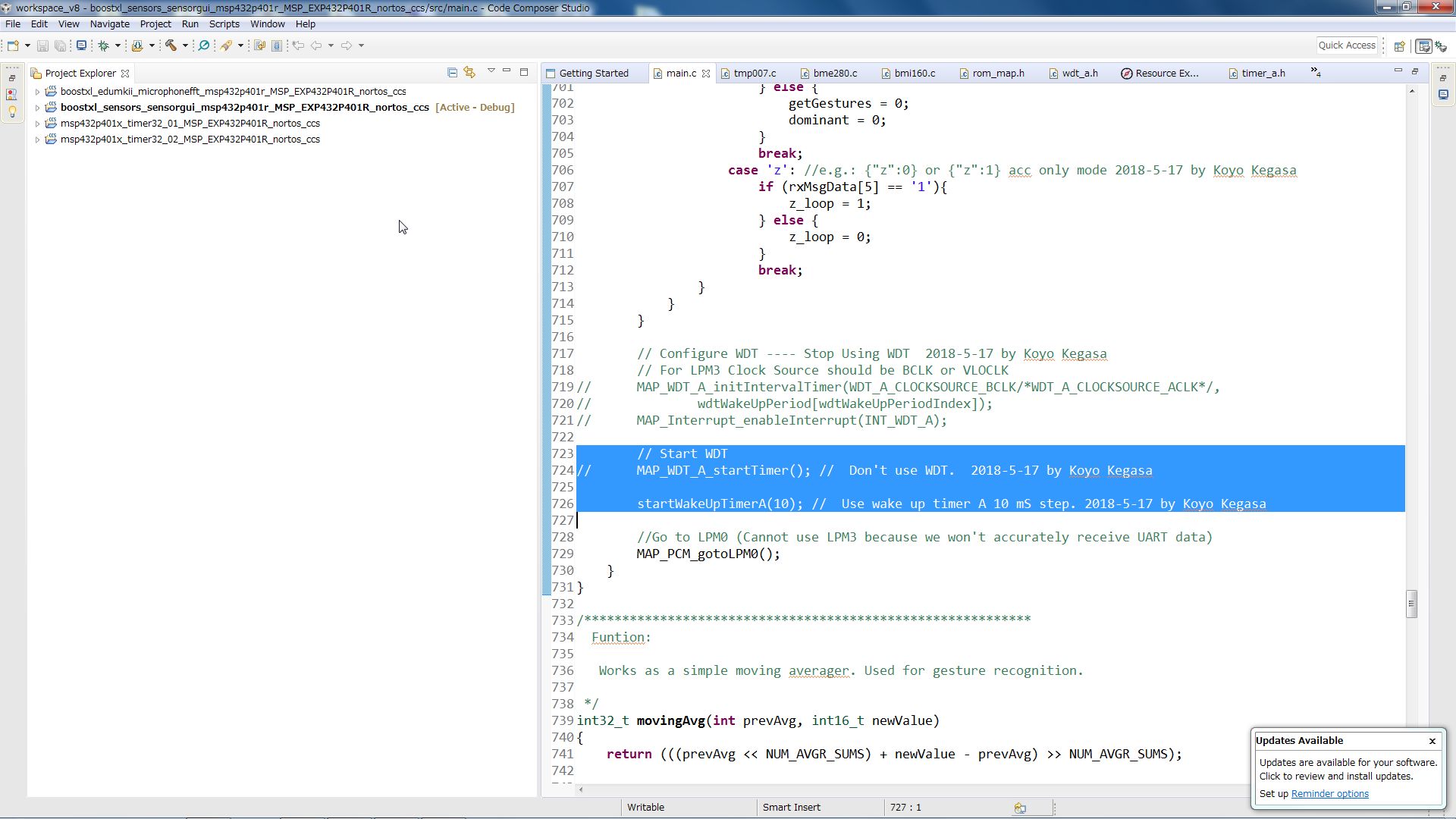Click the editor vertical scrollbar thumb
Image resolution: width=1456 pixels, height=819 pixels.
[1411, 604]
